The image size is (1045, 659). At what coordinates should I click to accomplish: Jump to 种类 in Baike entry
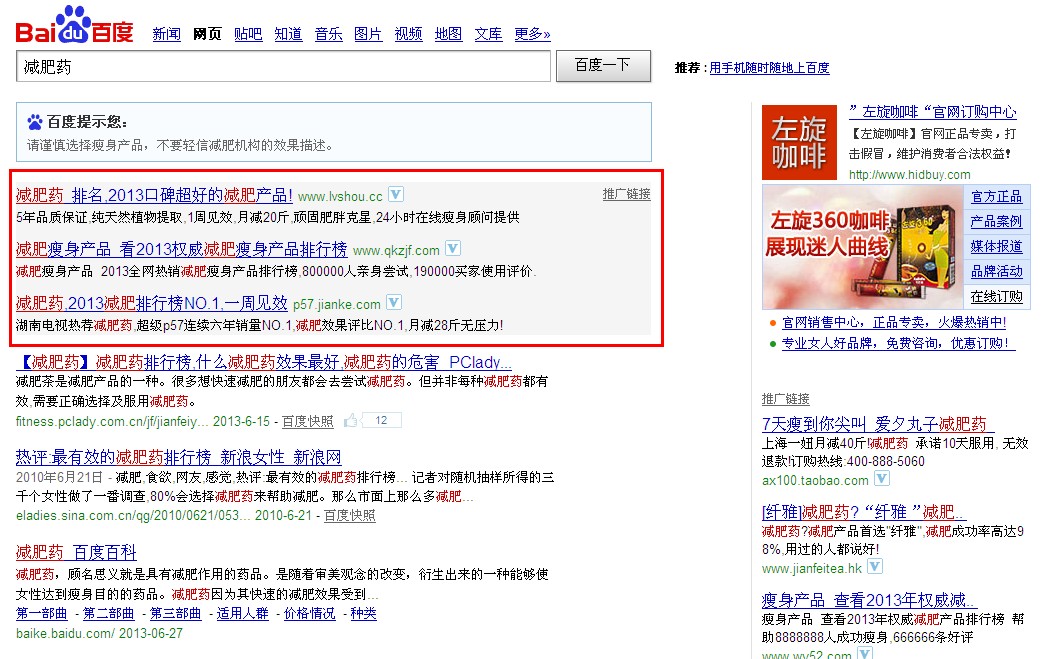pos(364,614)
